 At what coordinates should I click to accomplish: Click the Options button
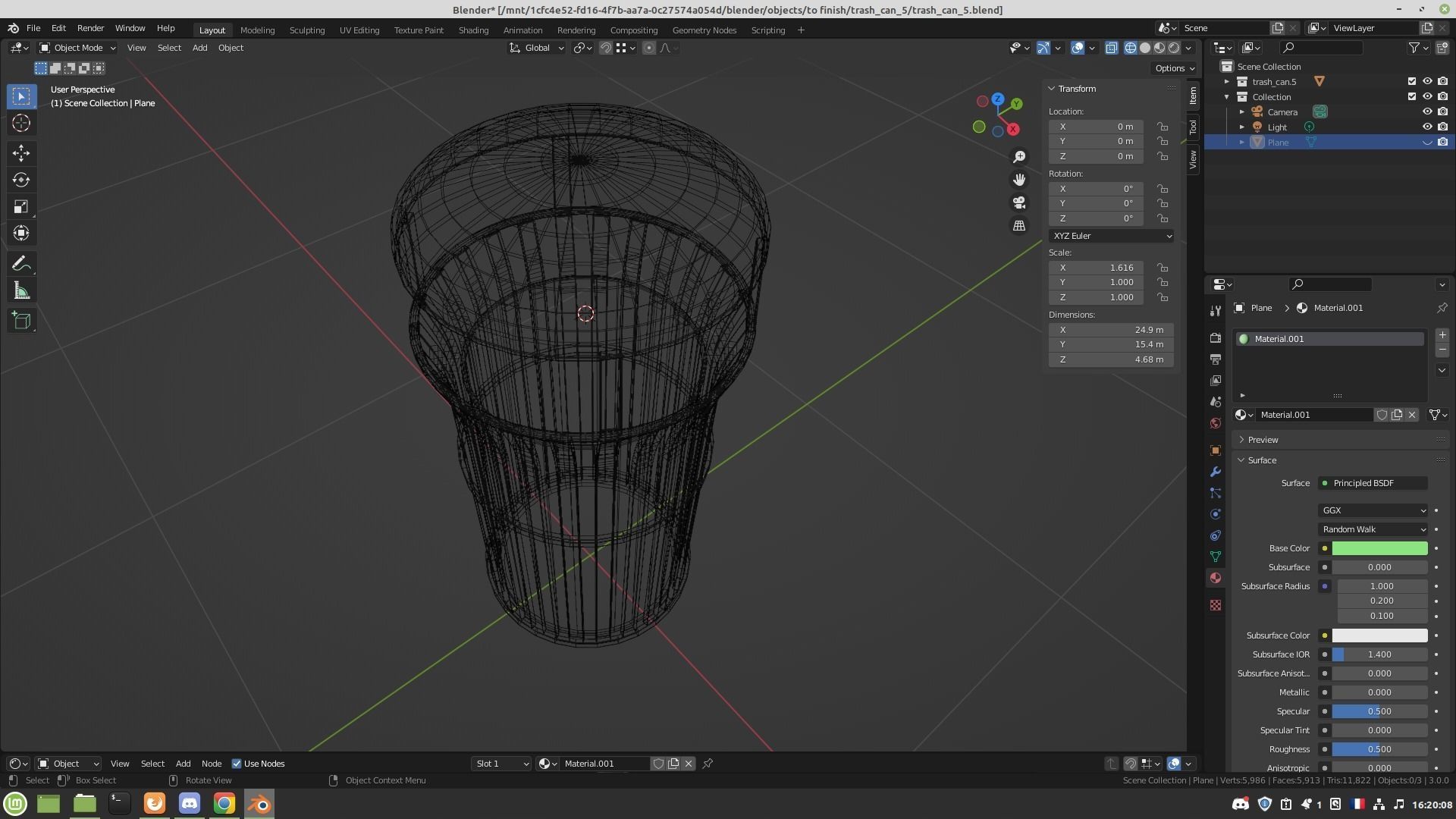coord(1175,68)
